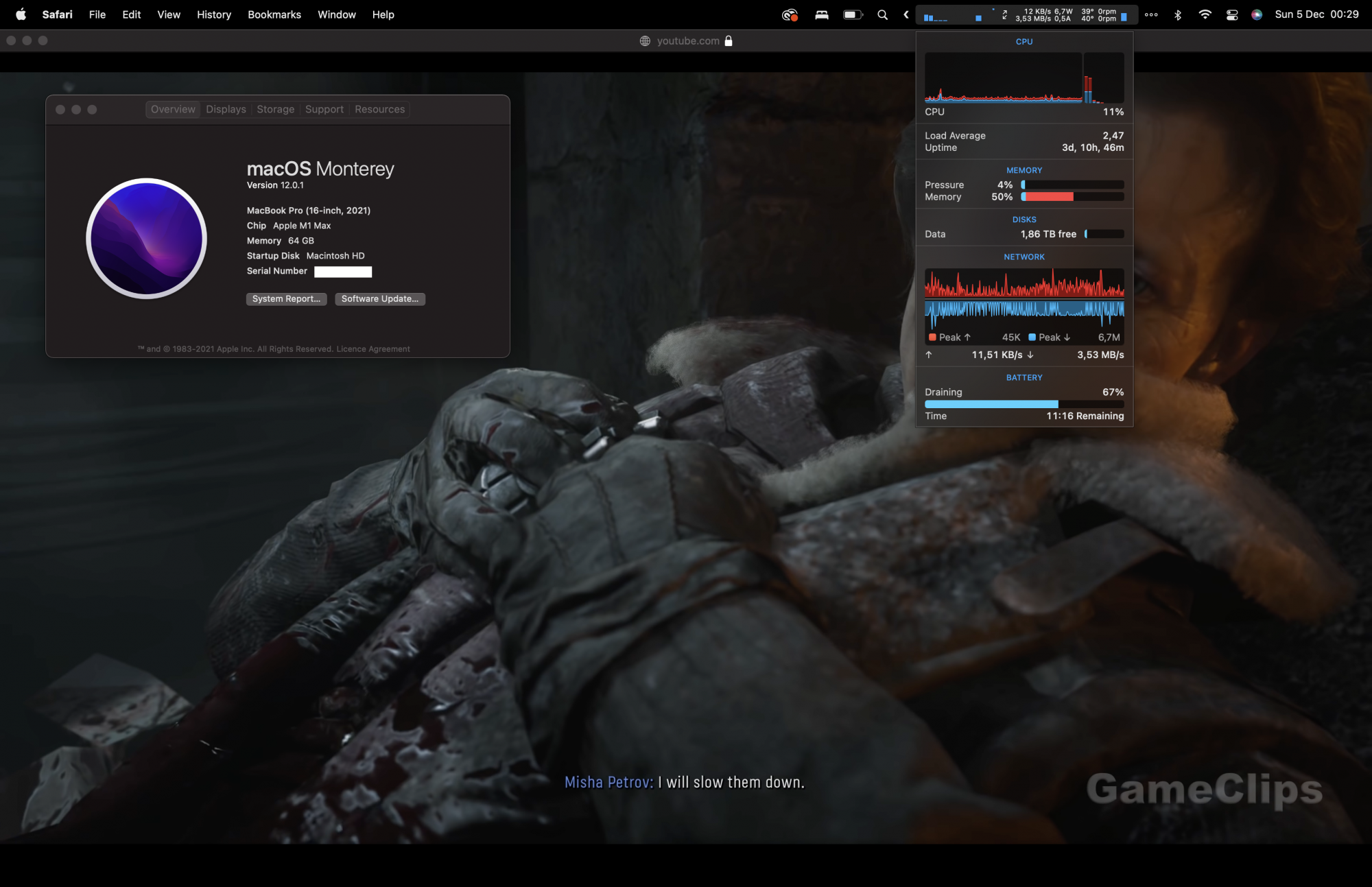Click the three-dots menu bar icon
The height and width of the screenshot is (887, 1372).
click(x=1151, y=14)
